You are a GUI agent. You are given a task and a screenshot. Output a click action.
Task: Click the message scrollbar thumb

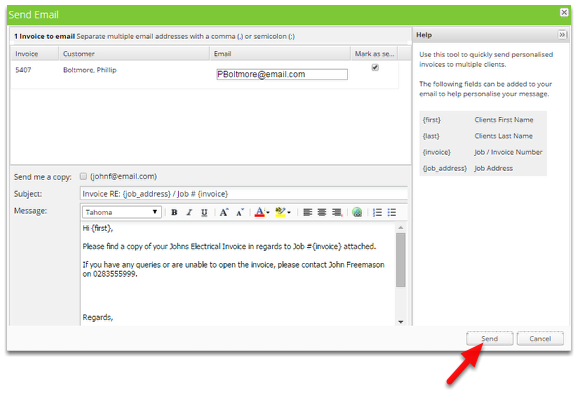pyautogui.click(x=401, y=260)
